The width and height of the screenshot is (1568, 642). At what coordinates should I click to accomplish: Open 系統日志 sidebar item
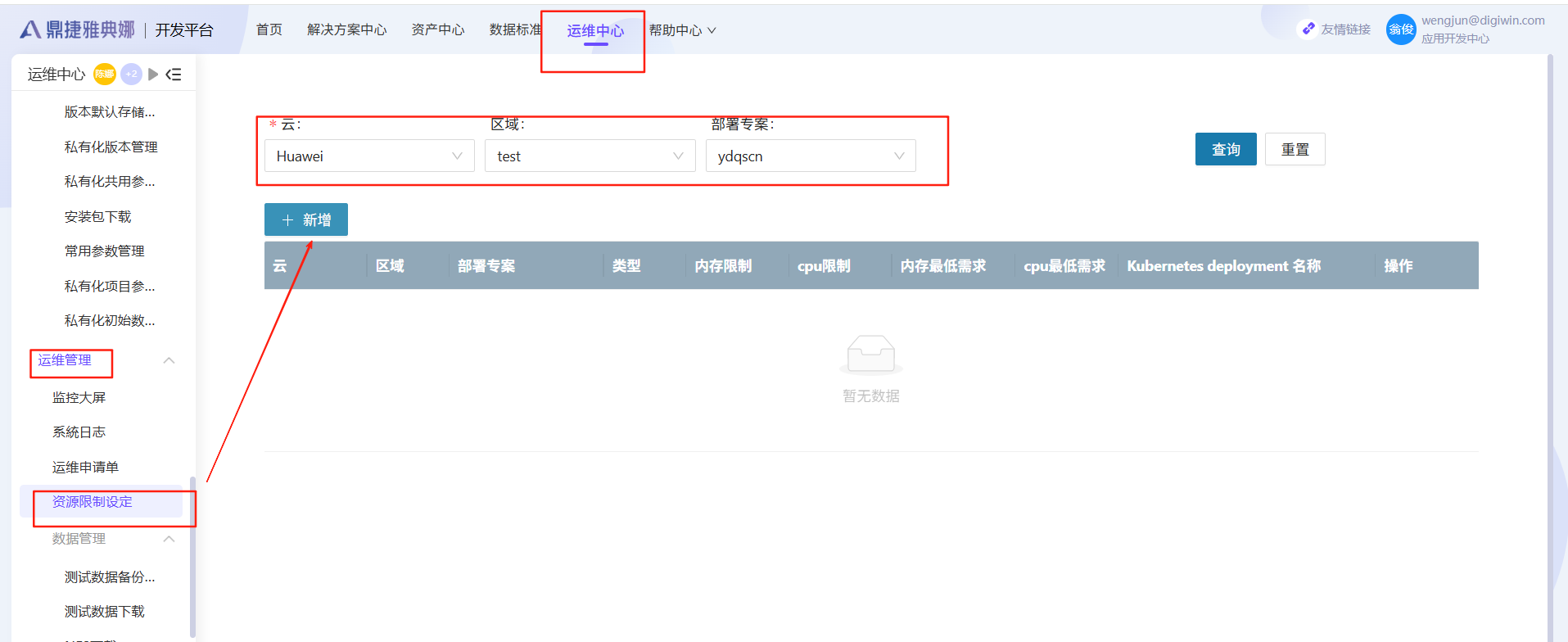tap(79, 432)
